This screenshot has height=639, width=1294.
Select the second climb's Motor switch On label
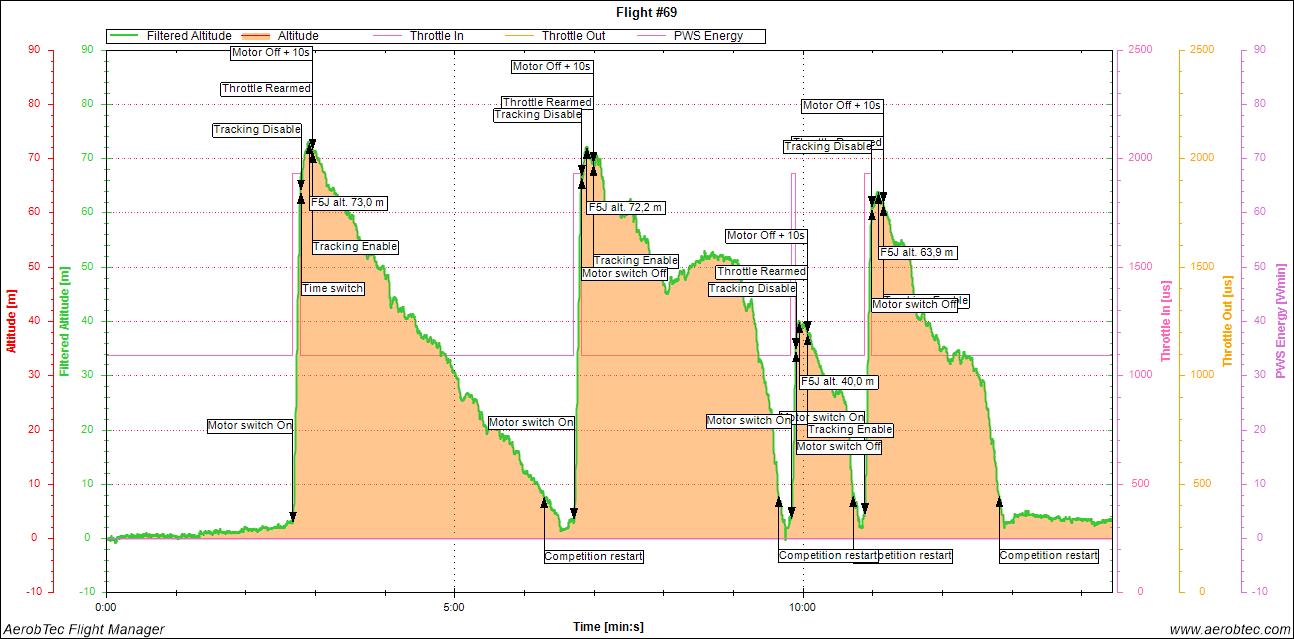point(531,422)
